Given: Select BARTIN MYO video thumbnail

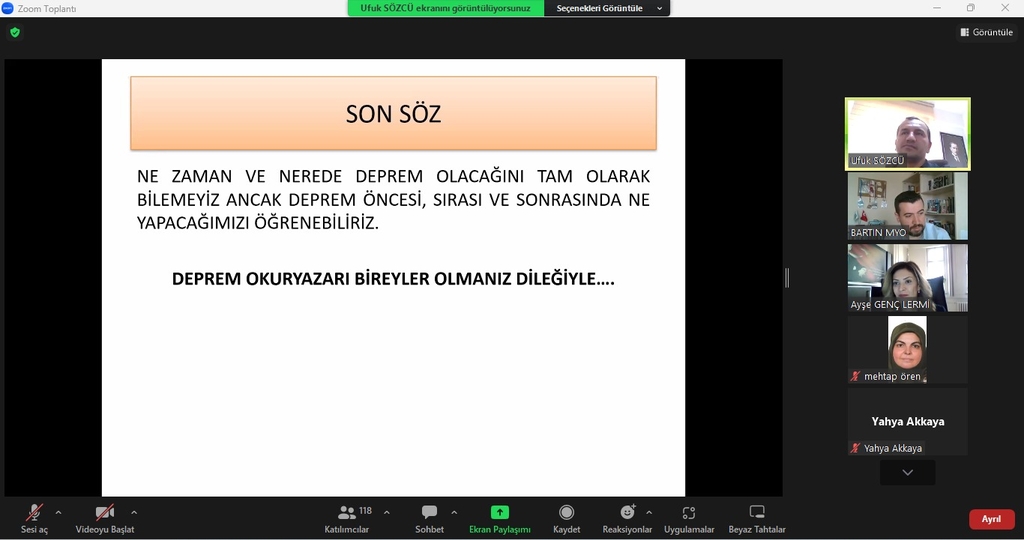Looking at the screenshot, I should pyautogui.click(x=908, y=206).
